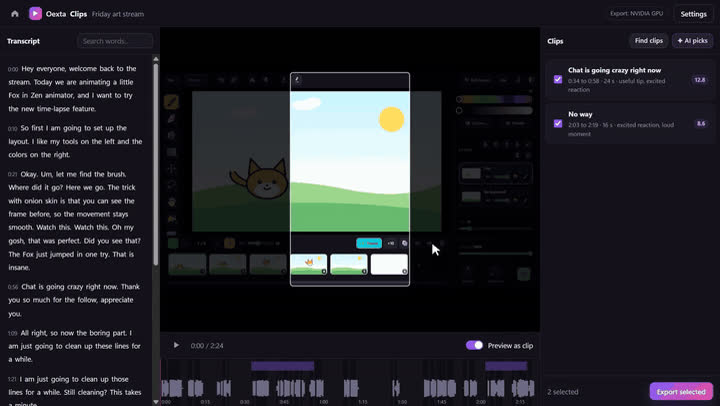Select the first purple clip bar on timeline

[282, 366]
